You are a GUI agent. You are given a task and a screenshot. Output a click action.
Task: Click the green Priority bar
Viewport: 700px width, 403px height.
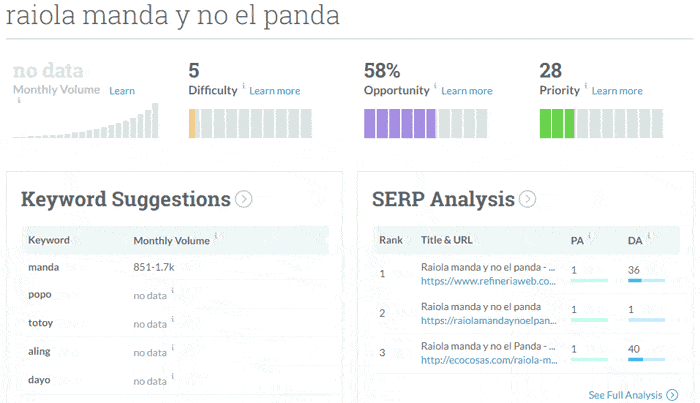pos(557,123)
